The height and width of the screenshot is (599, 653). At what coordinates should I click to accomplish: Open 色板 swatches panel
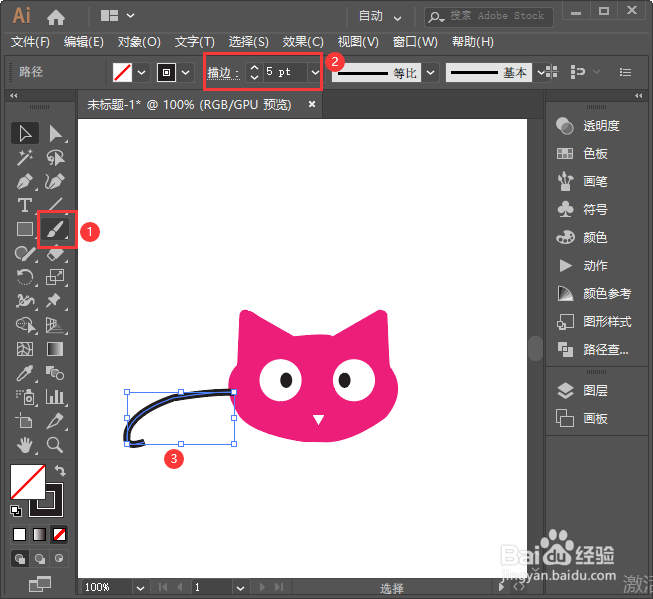pyautogui.click(x=582, y=154)
